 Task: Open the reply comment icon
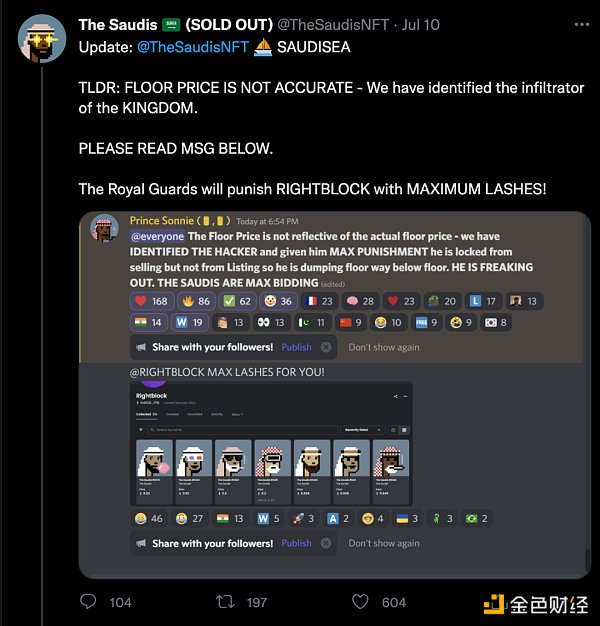pos(88,601)
